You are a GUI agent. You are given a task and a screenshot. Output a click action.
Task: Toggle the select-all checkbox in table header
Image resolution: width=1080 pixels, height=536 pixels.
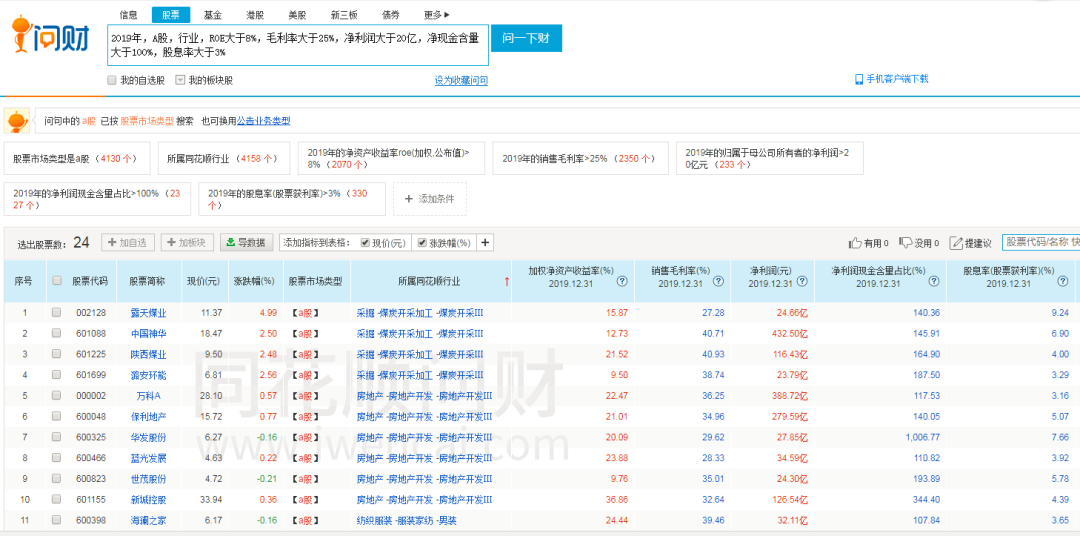56,280
